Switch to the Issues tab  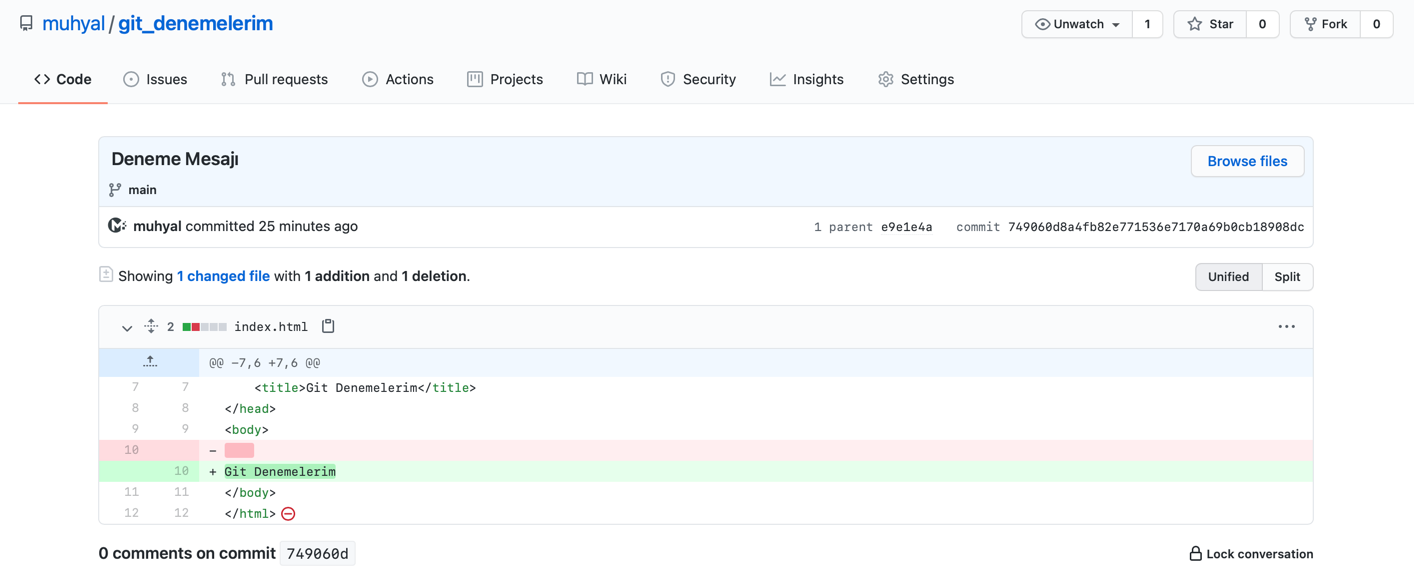[155, 79]
